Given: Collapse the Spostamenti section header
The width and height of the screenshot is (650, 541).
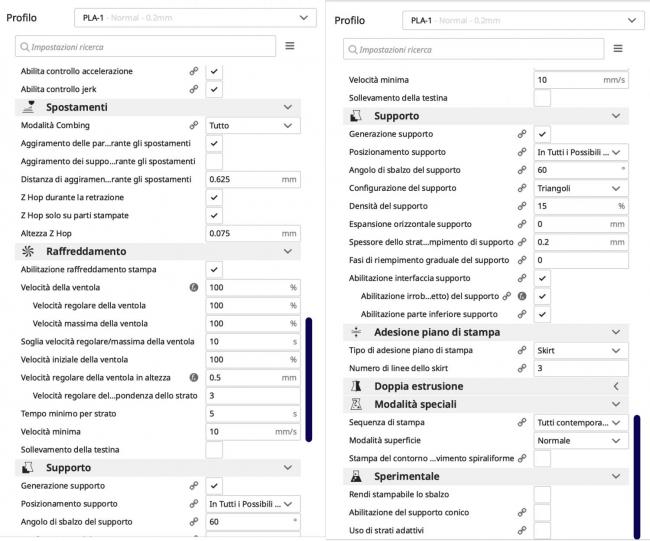Looking at the screenshot, I should (x=288, y=107).
